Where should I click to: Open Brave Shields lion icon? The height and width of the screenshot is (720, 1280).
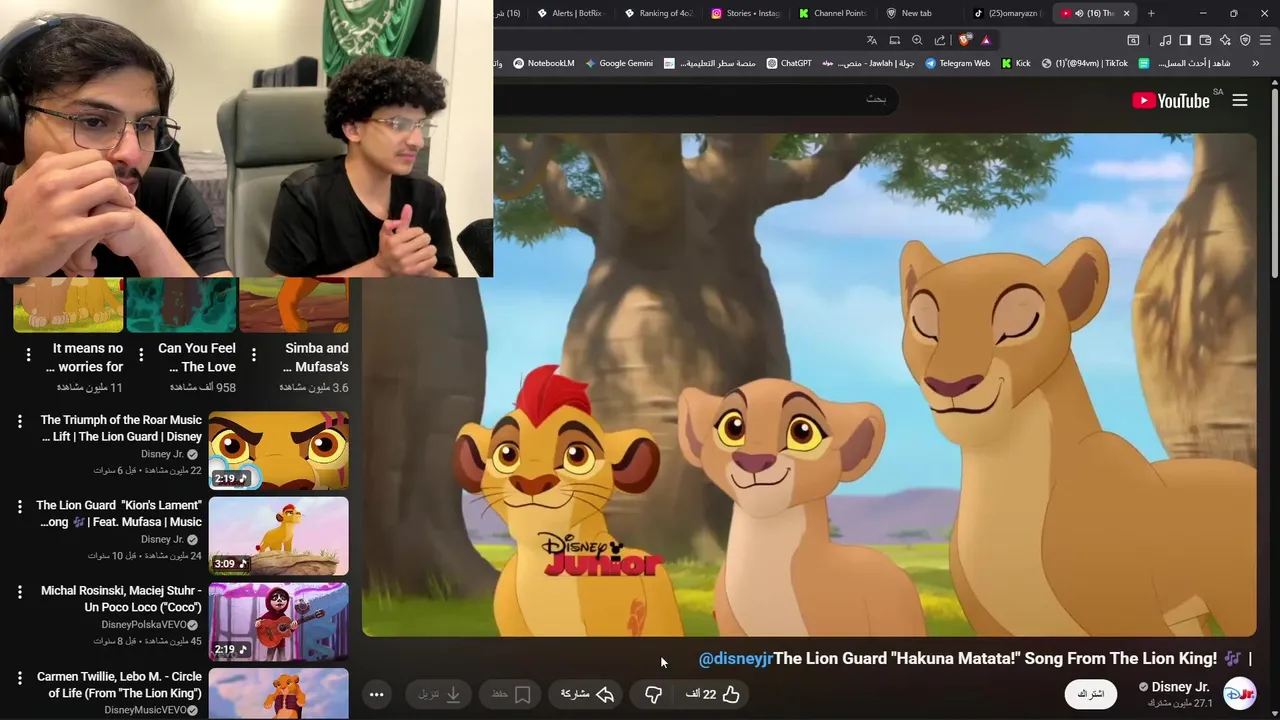click(x=964, y=40)
